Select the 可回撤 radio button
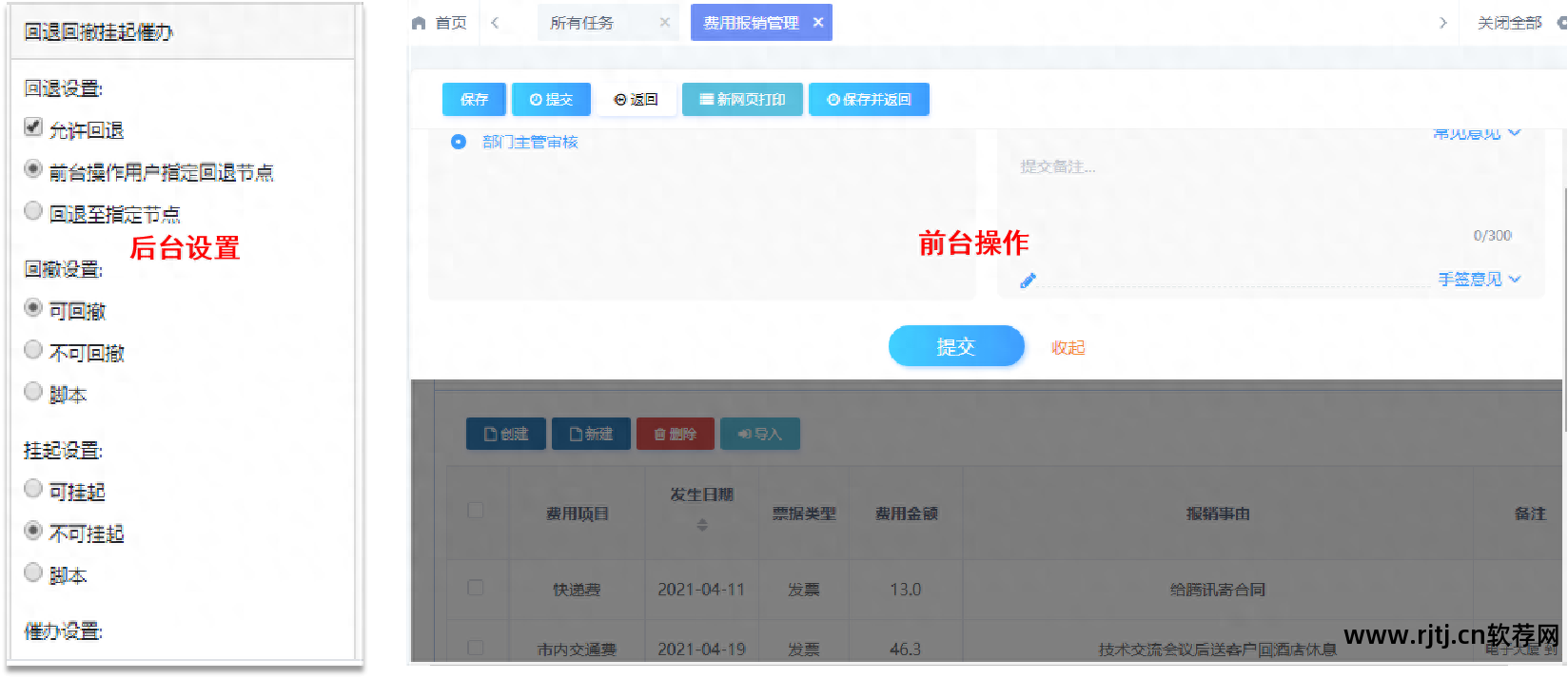The image size is (1568, 679). click(x=33, y=308)
